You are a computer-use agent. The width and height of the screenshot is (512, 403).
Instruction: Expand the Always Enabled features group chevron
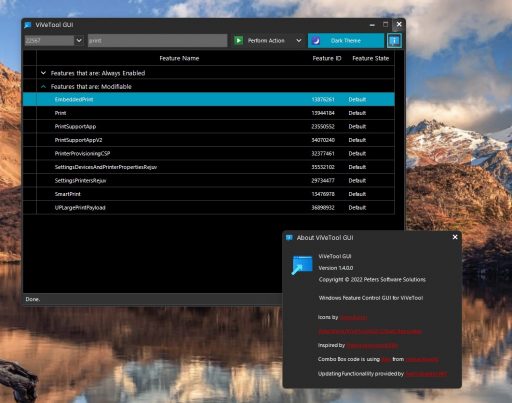[x=43, y=73]
